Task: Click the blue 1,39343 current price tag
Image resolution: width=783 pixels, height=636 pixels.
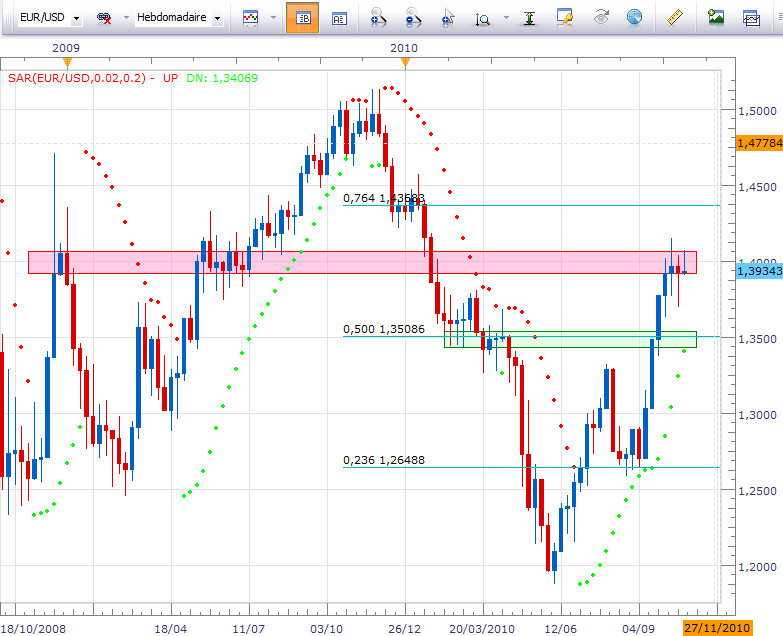Action: tap(759, 271)
